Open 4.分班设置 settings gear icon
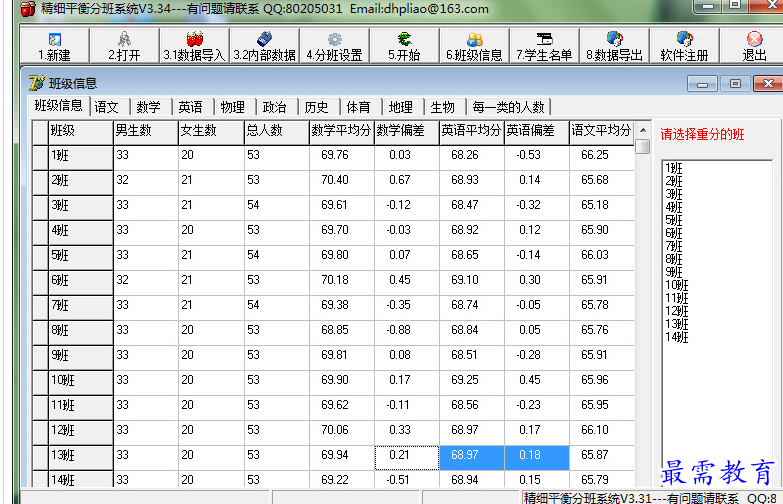The width and height of the screenshot is (783, 504). point(334,45)
